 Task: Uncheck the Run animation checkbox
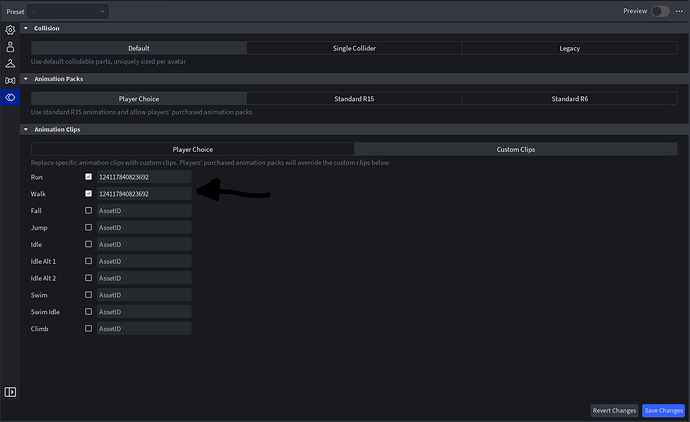(88, 176)
